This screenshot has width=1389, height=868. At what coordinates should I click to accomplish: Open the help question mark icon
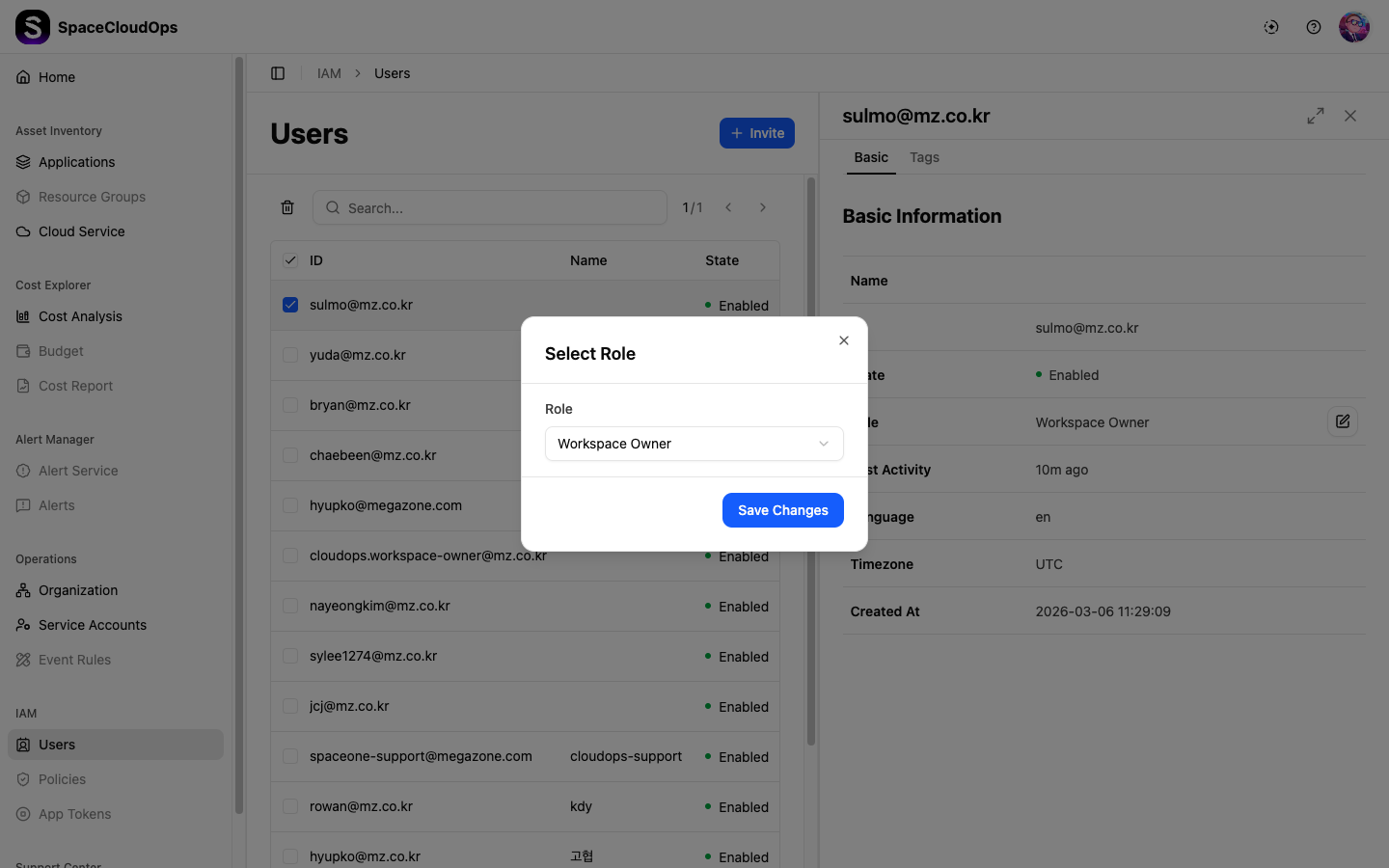coord(1314,27)
